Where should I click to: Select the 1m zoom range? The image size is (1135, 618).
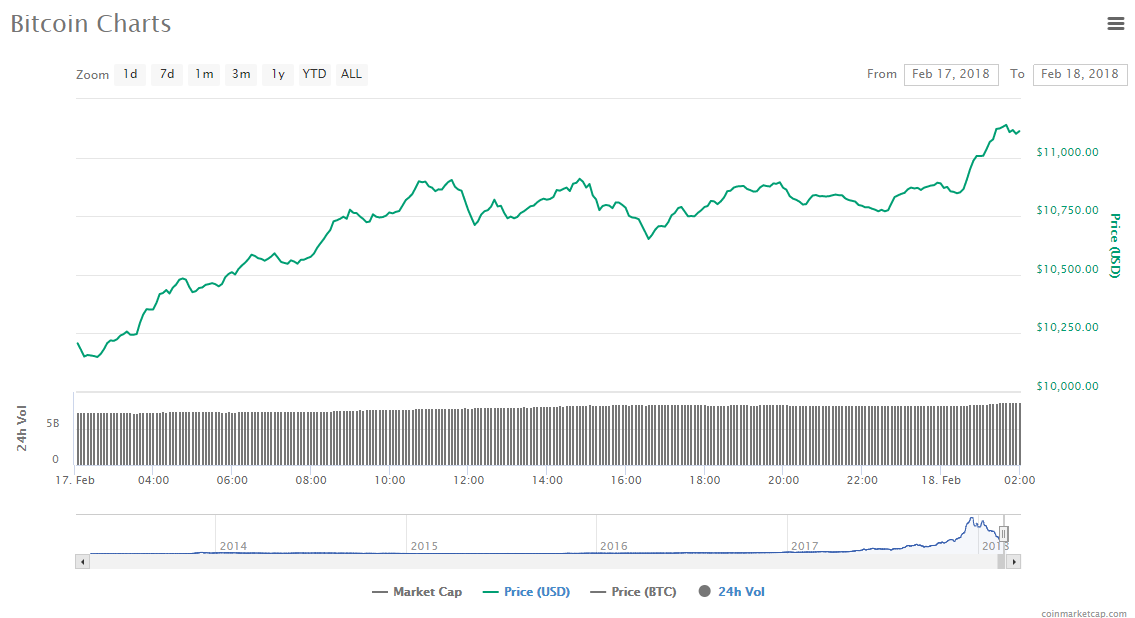point(203,74)
